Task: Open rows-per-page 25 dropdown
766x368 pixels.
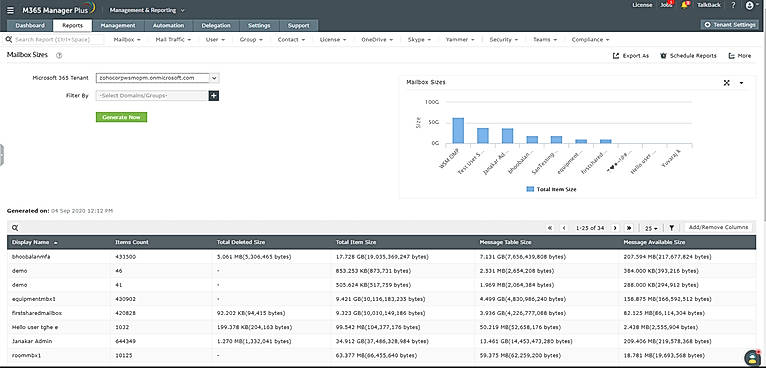Action: click(651, 228)
